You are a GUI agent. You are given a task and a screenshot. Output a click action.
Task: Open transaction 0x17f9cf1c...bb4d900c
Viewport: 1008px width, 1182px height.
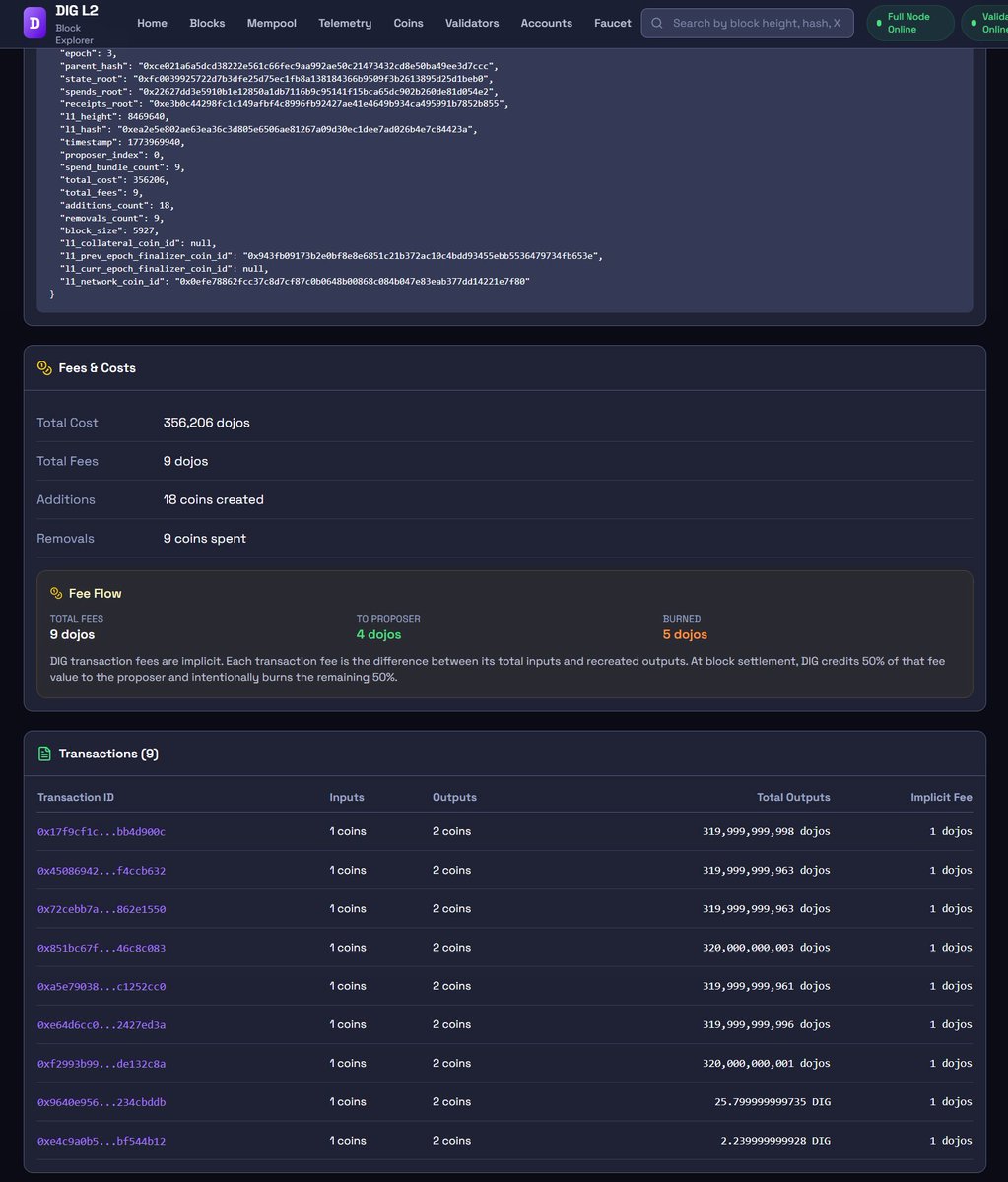(x=101, y=832)
